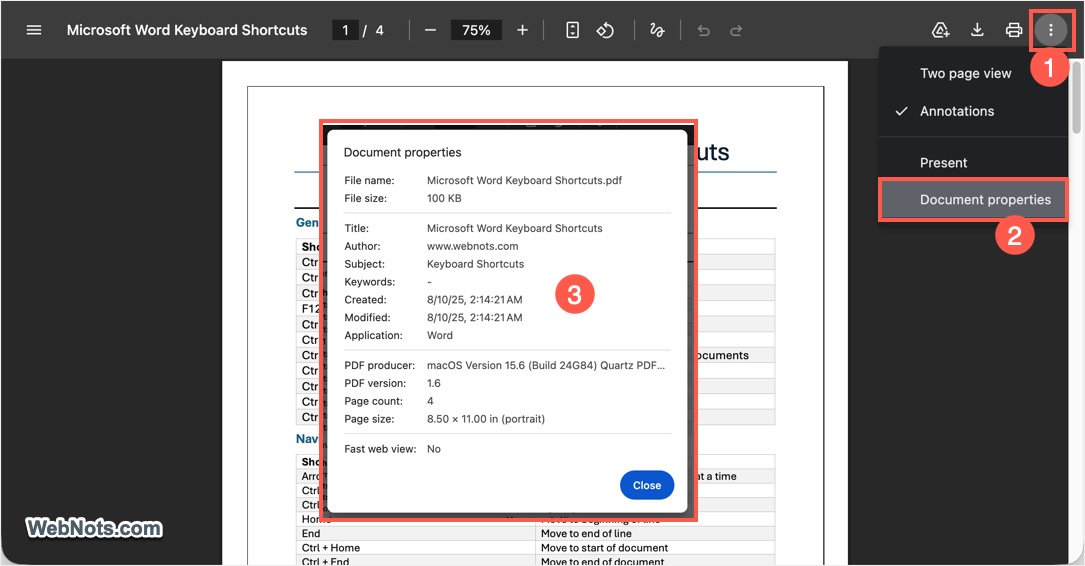This screenshot has width=1085, height=566.
Task: Click the redo arrow icon
Action: click(x=736, y=30)
